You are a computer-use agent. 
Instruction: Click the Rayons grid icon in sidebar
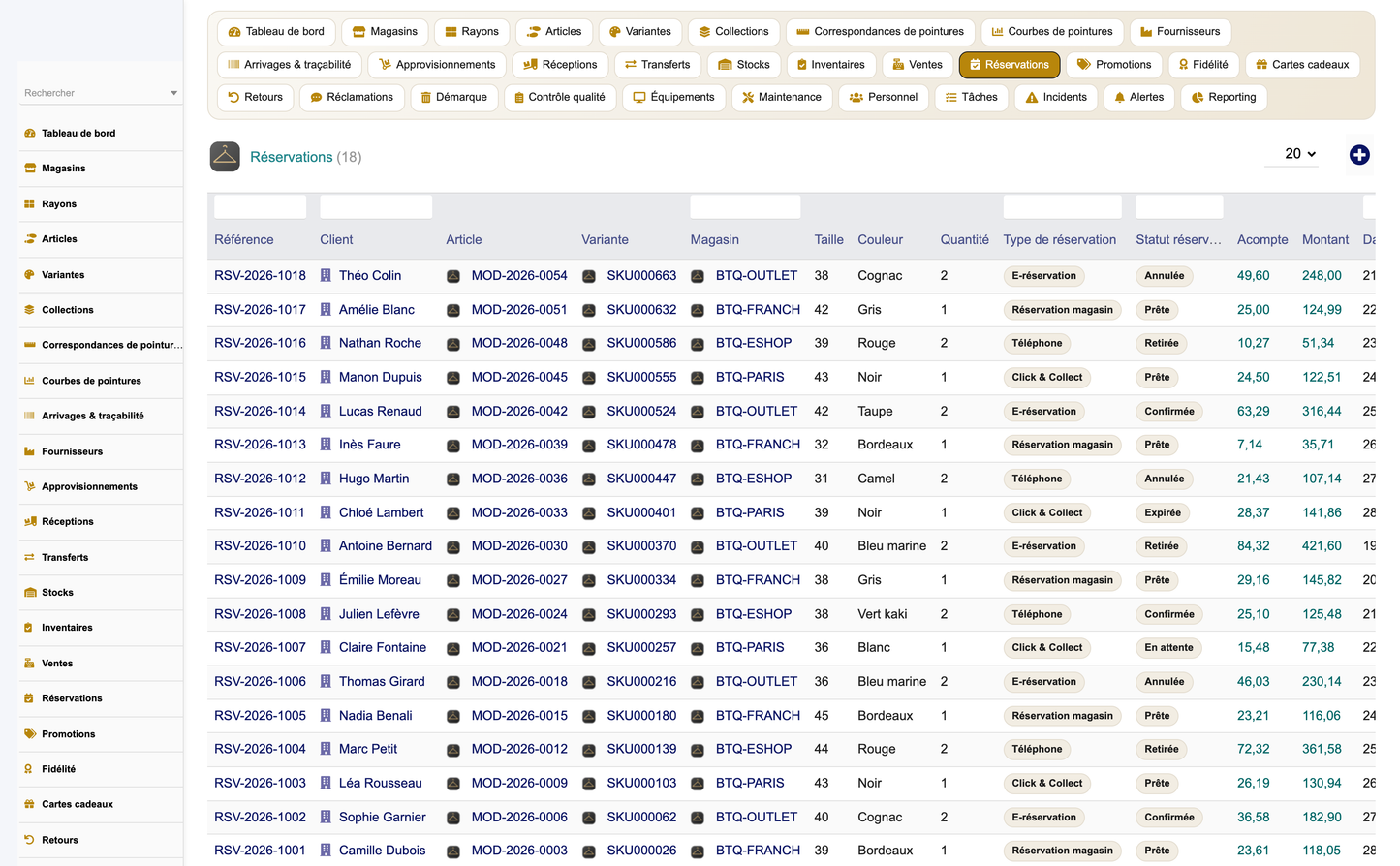(x=30, y=204)
